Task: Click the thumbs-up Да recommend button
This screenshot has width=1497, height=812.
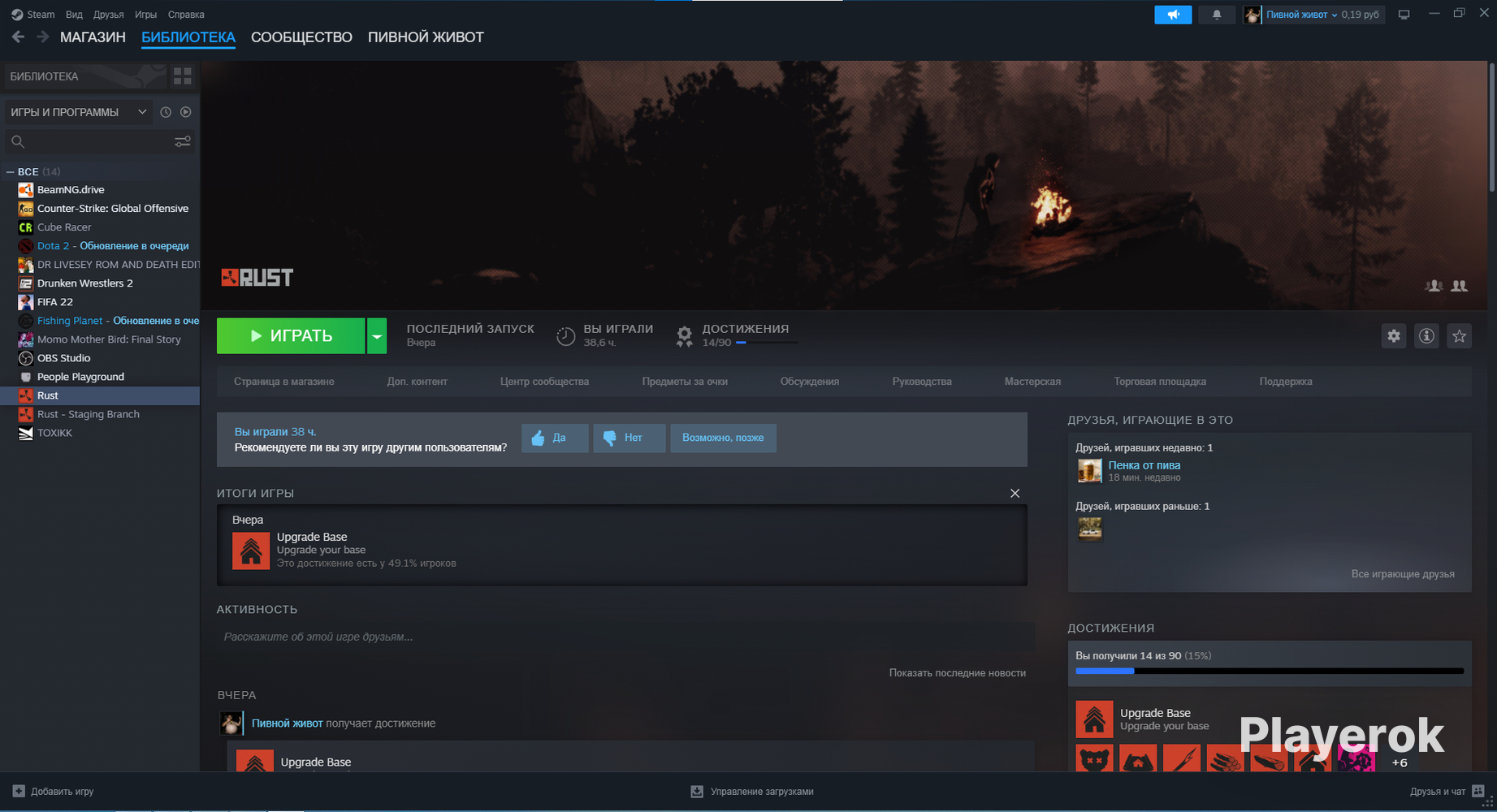Action: tap(555, 438)
